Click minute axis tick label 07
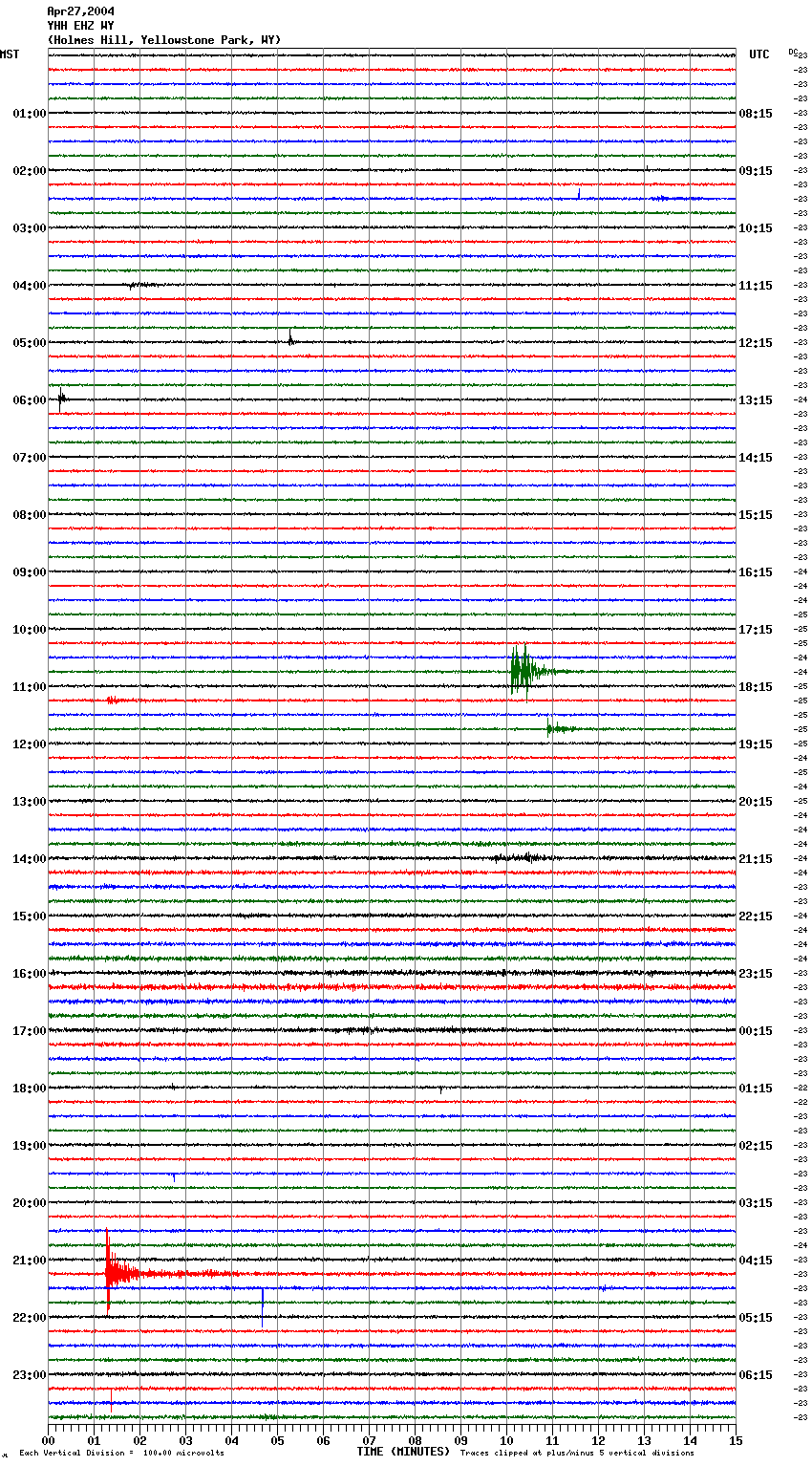Image resolution: width=812 pixels, height=1466 pixels. tap(370, 1440)
